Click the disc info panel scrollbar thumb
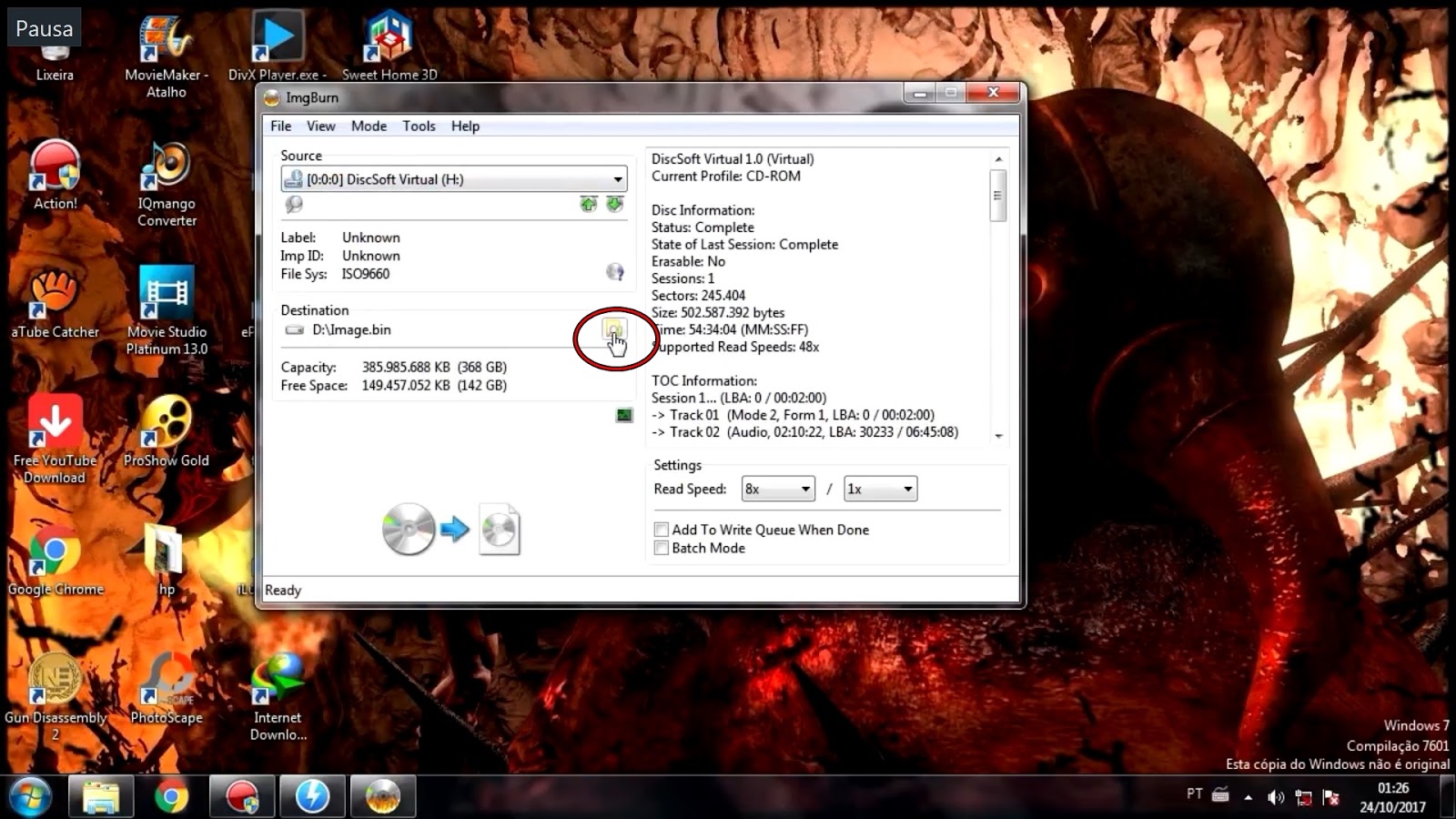 click(x=998, y=195)
